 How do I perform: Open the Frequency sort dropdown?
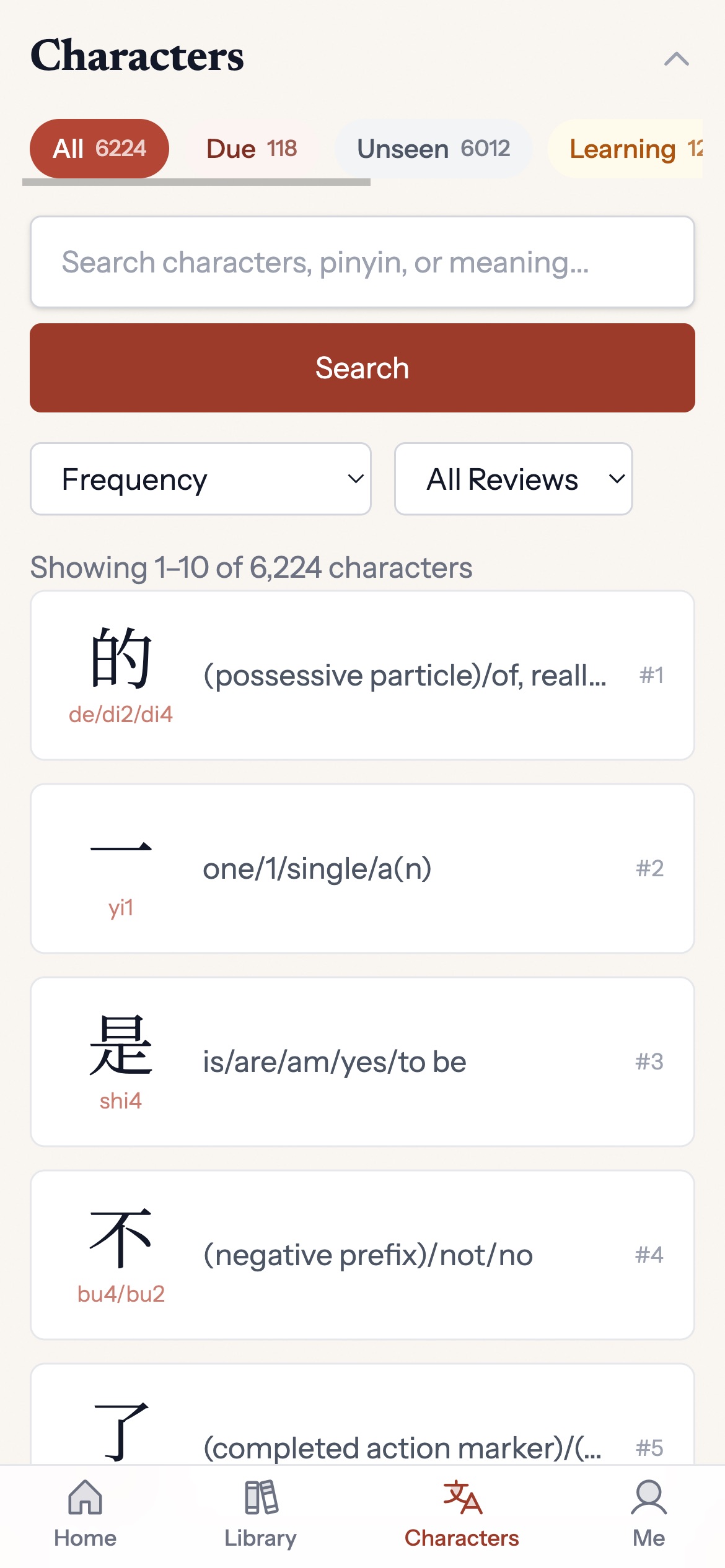(x=200, y=479)
